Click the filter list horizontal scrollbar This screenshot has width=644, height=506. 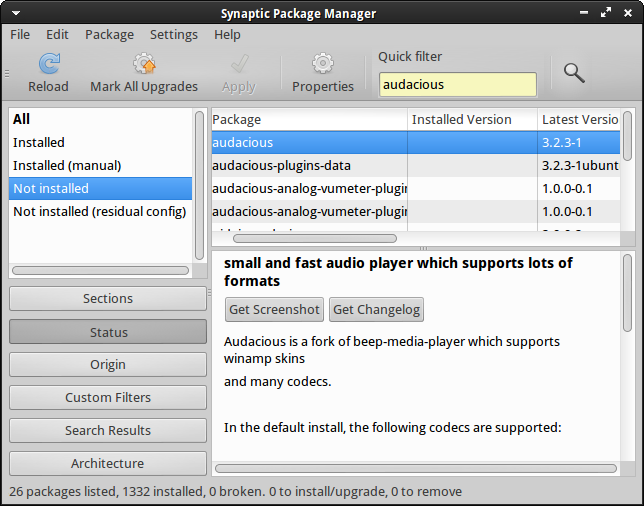100,271
